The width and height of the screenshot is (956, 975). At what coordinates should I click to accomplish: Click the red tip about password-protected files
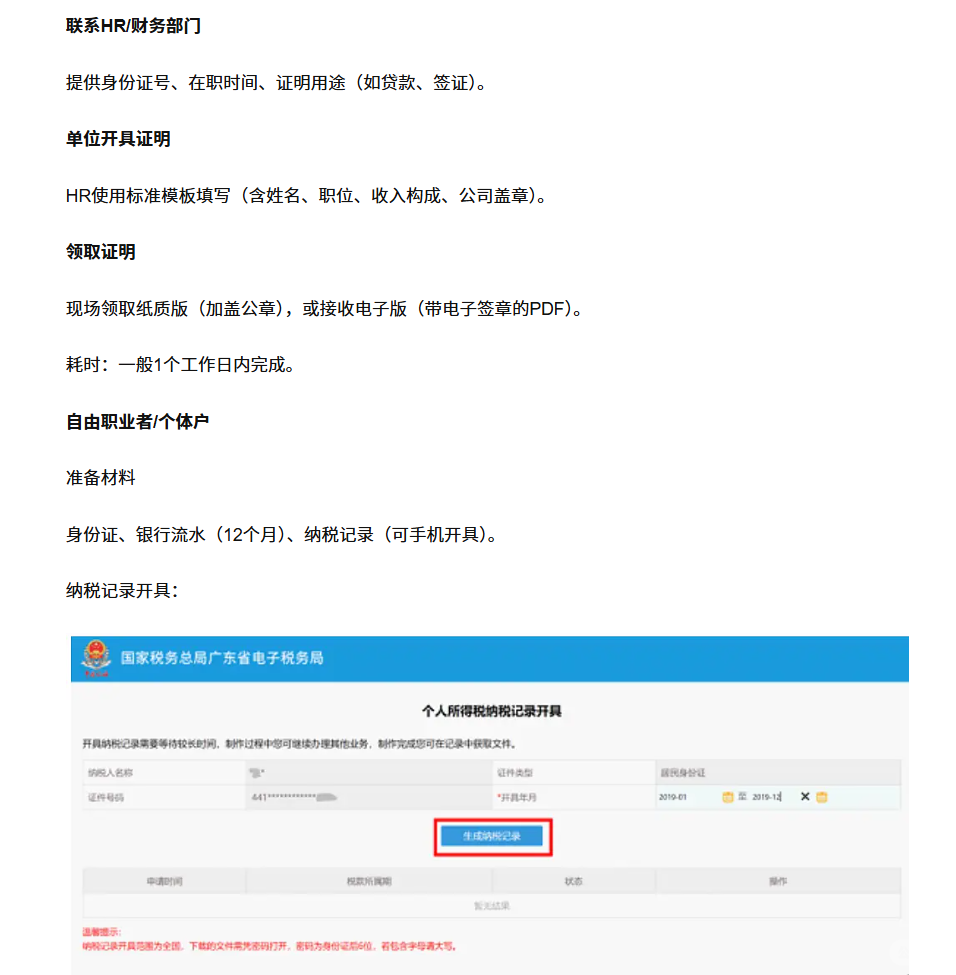coord(270,946)
